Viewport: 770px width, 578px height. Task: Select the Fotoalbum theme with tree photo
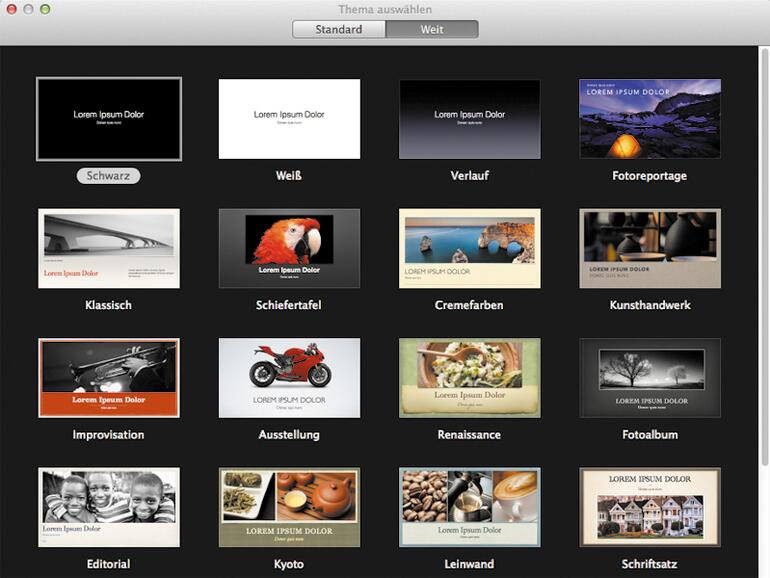pyautogui.click(x=649, y=377)
